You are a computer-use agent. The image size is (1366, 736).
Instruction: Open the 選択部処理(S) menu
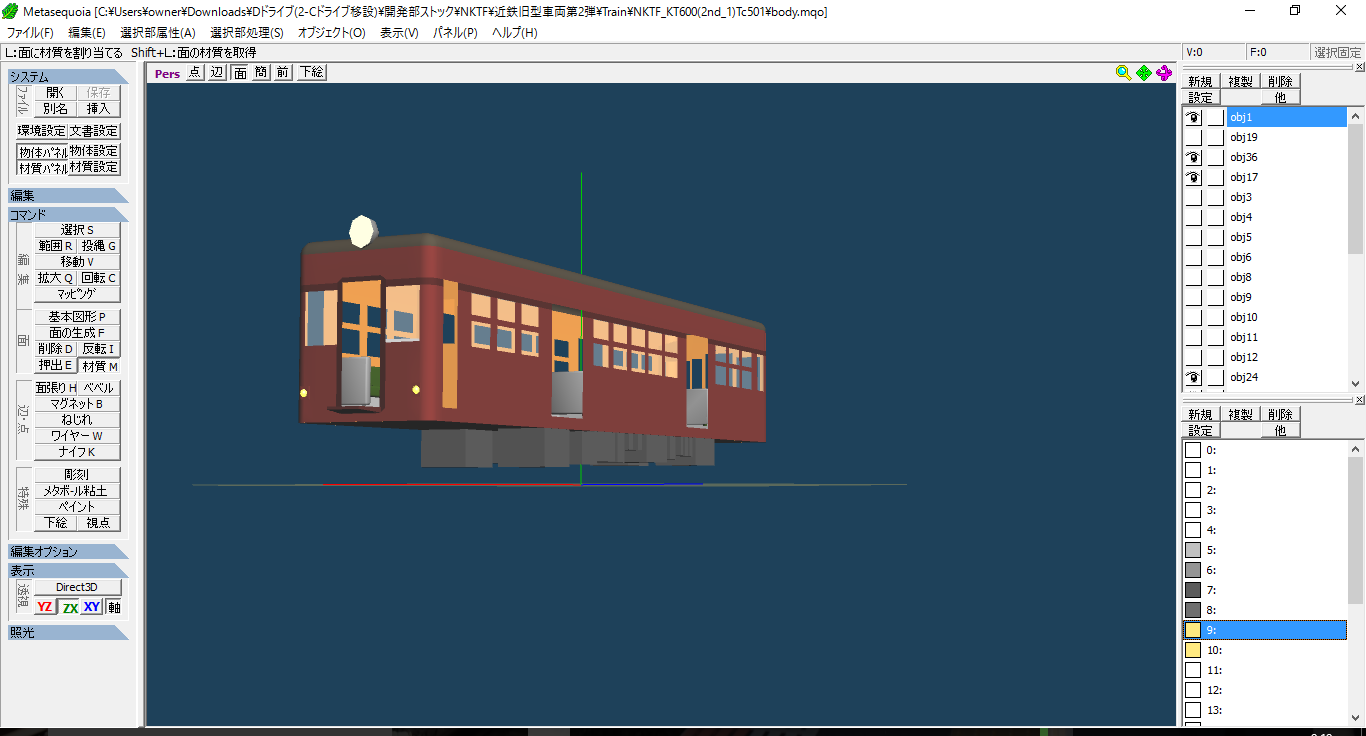[246, 33]
